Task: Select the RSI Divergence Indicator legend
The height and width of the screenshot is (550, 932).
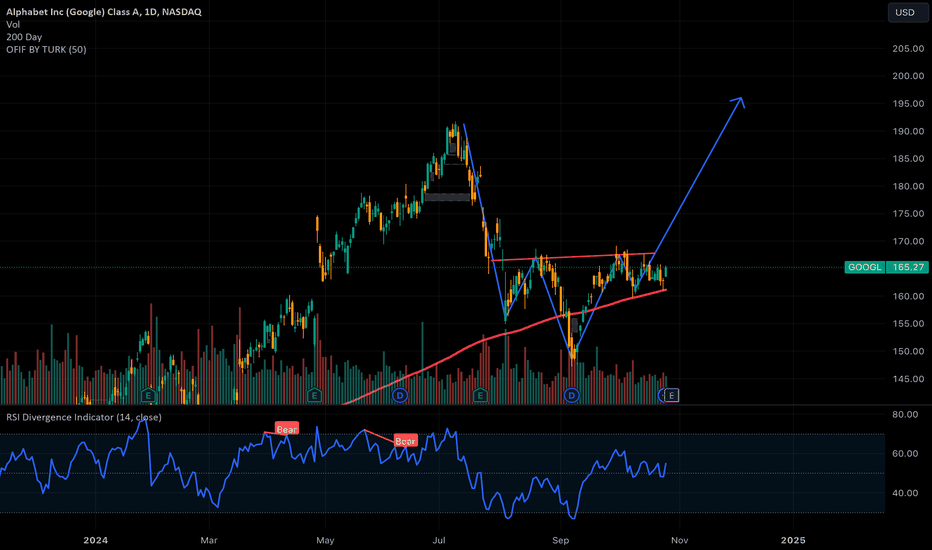Action: pos(84,417)
